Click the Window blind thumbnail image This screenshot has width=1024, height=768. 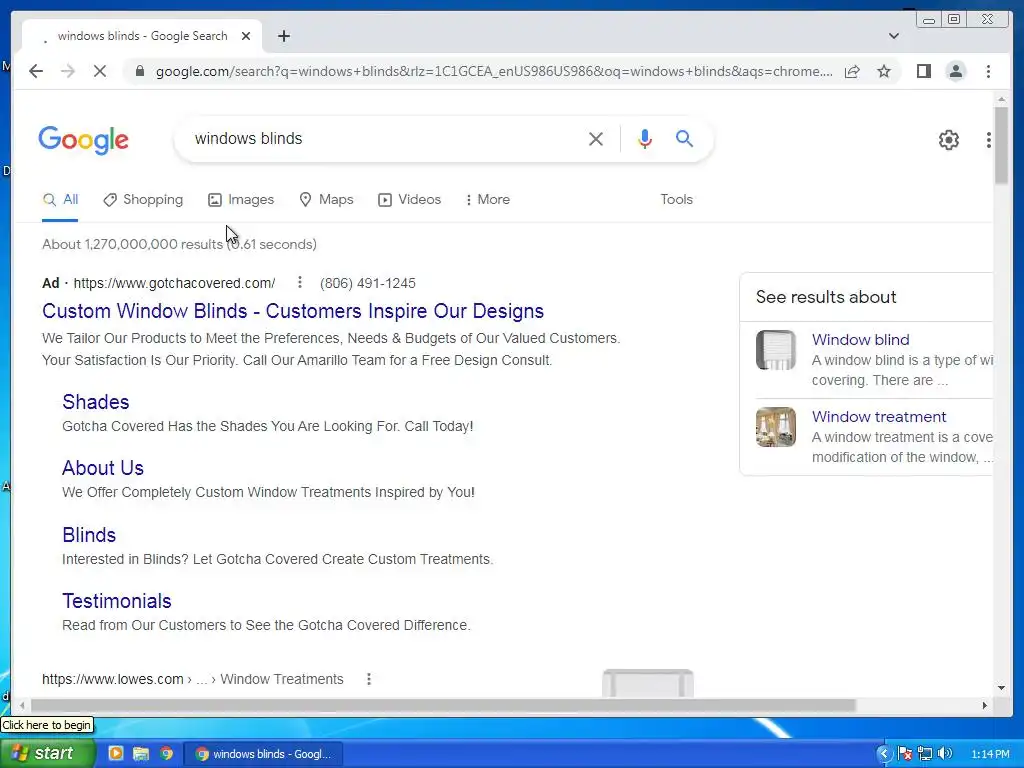point(776,350)
